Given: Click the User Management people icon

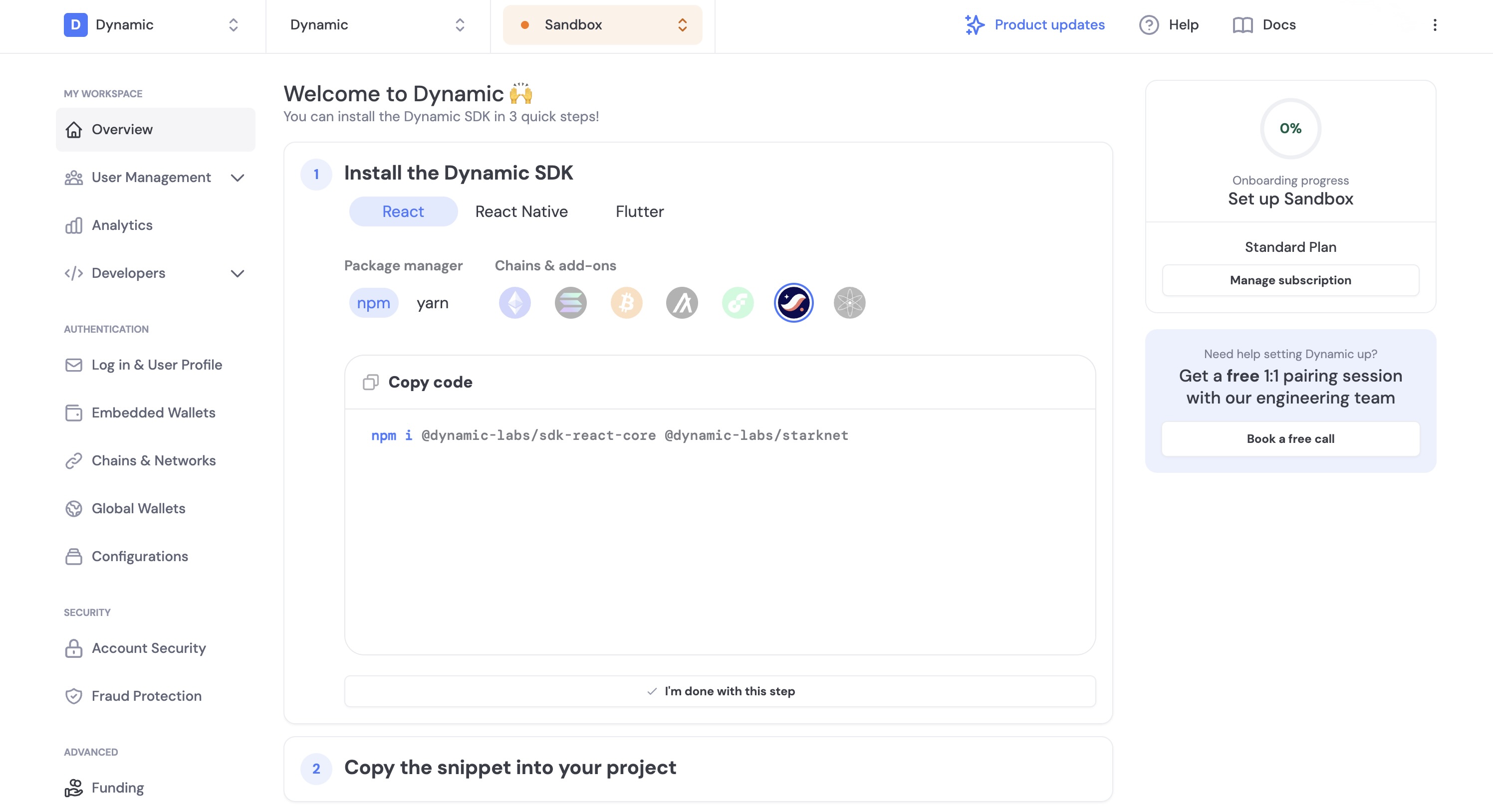Looking at the screenshot, I should (74, 177).
